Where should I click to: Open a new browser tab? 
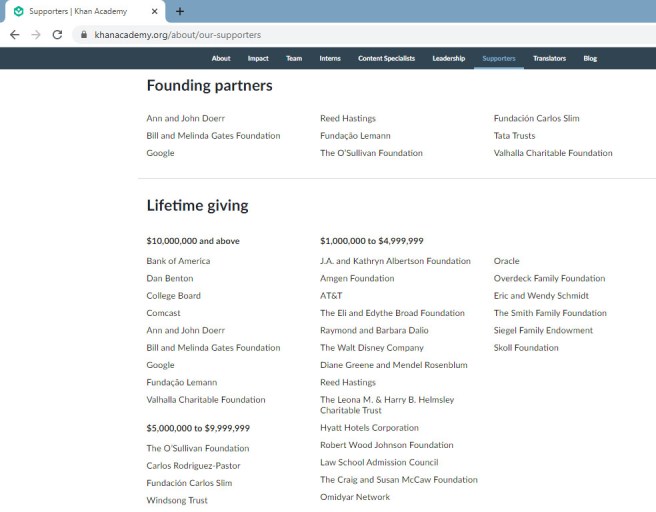tap(180, 11)
